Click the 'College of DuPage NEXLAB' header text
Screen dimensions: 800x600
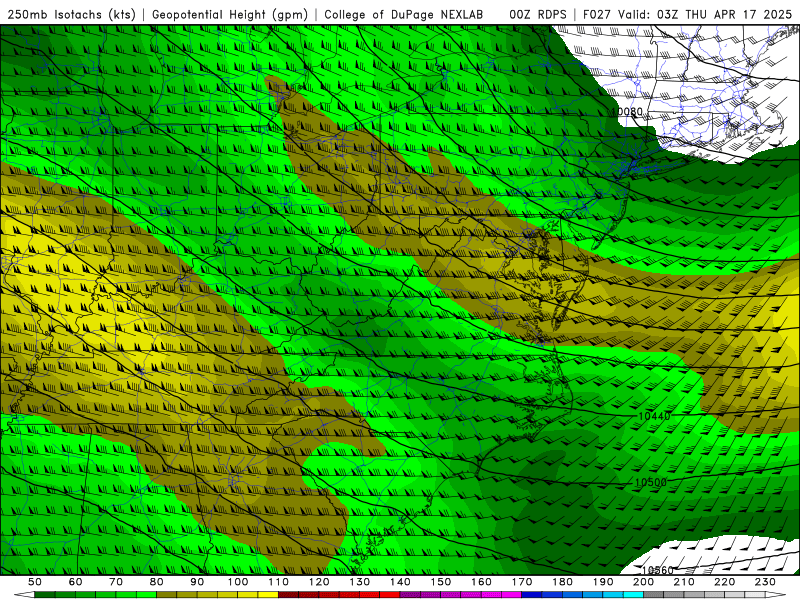(x=404, y=14)
